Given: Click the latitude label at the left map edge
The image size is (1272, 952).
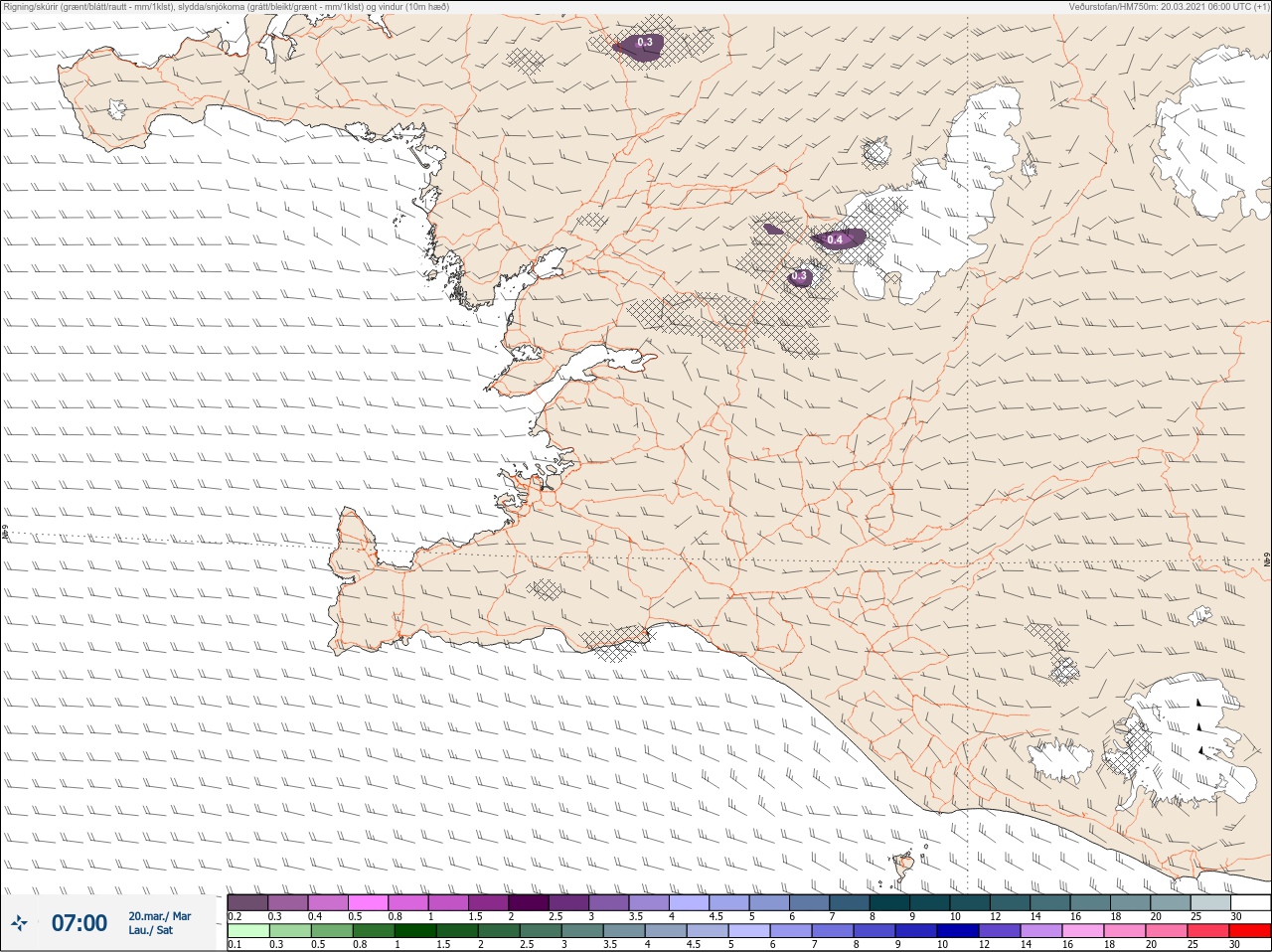Looking at the screenshot, I should pos(5,533).
